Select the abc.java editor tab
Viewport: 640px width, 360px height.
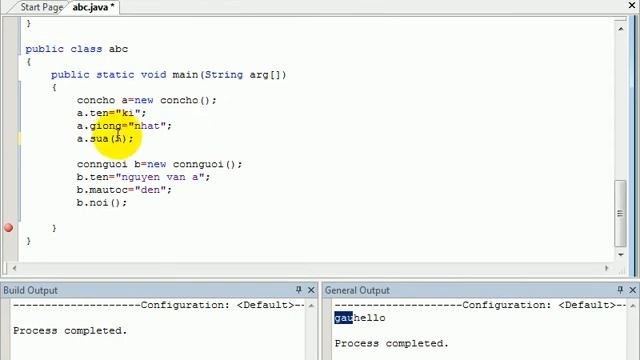[x=93, y=7]
